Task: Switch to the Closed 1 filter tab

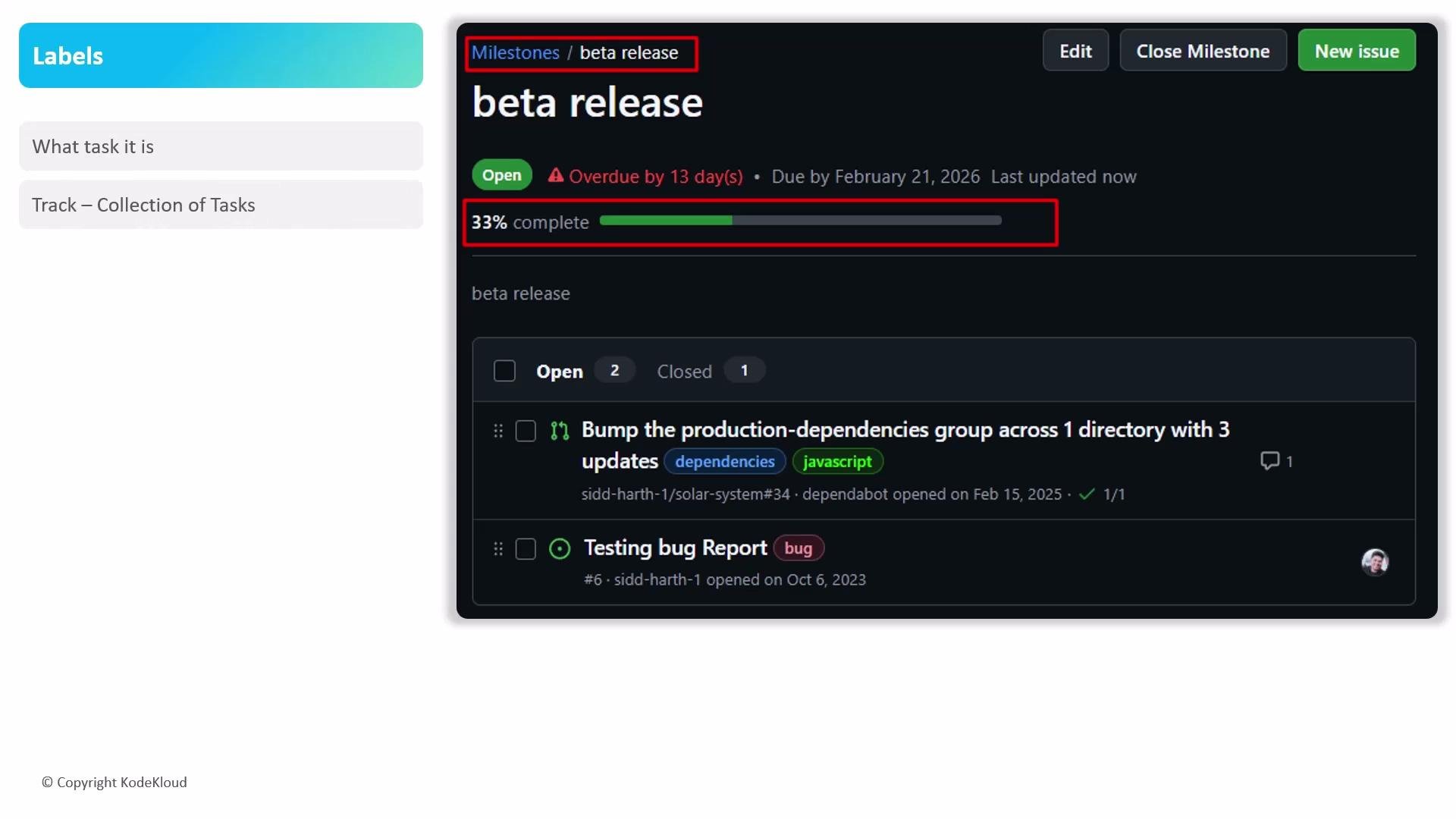Action: point(711,371)
